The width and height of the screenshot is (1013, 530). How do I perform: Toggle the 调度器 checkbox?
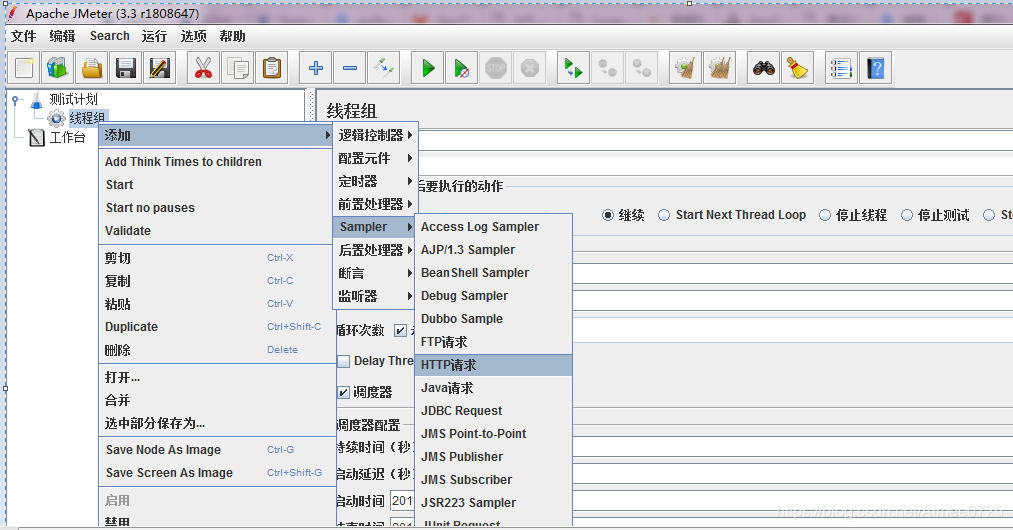(x=344, y=392)
